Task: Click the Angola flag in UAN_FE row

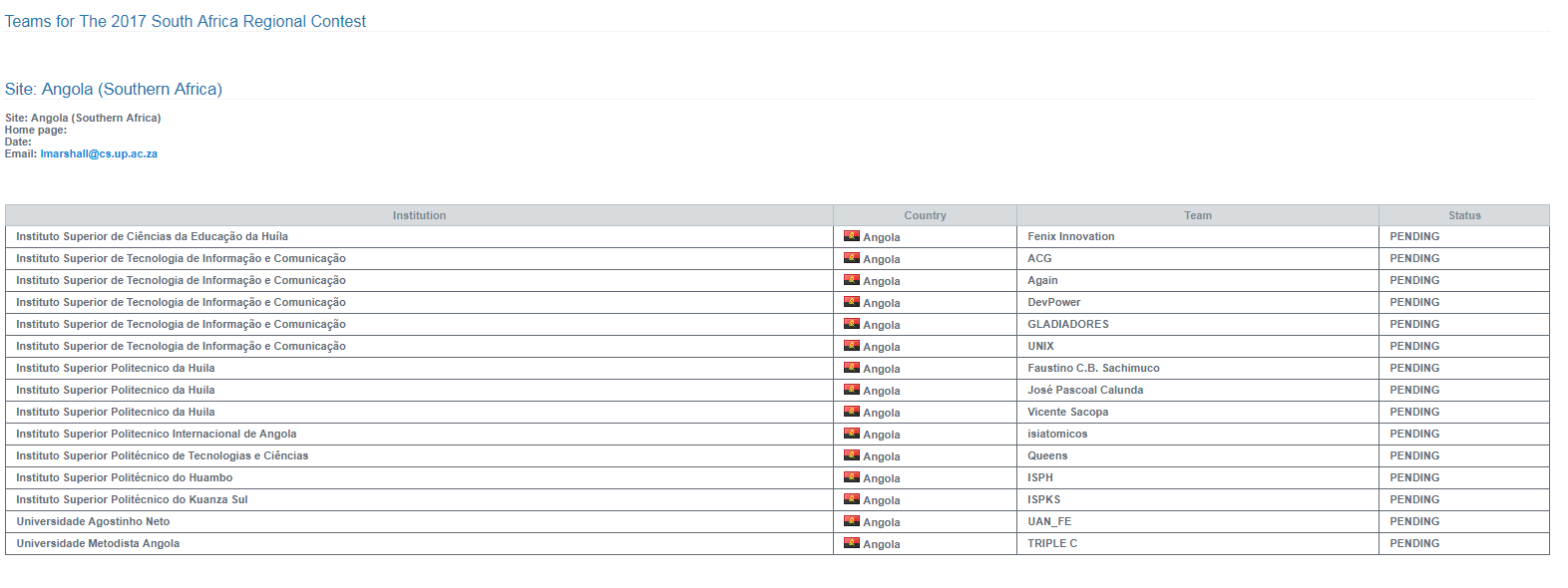Action: (852, 521)
